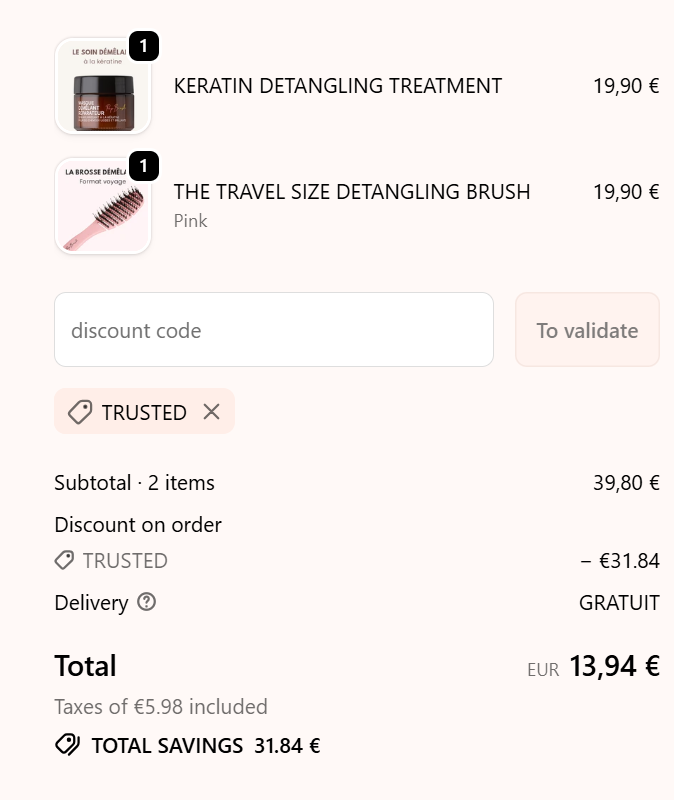Screen dimensions: 674x800
Task: Click the Subtotal 2 items label
Action: 134,483
